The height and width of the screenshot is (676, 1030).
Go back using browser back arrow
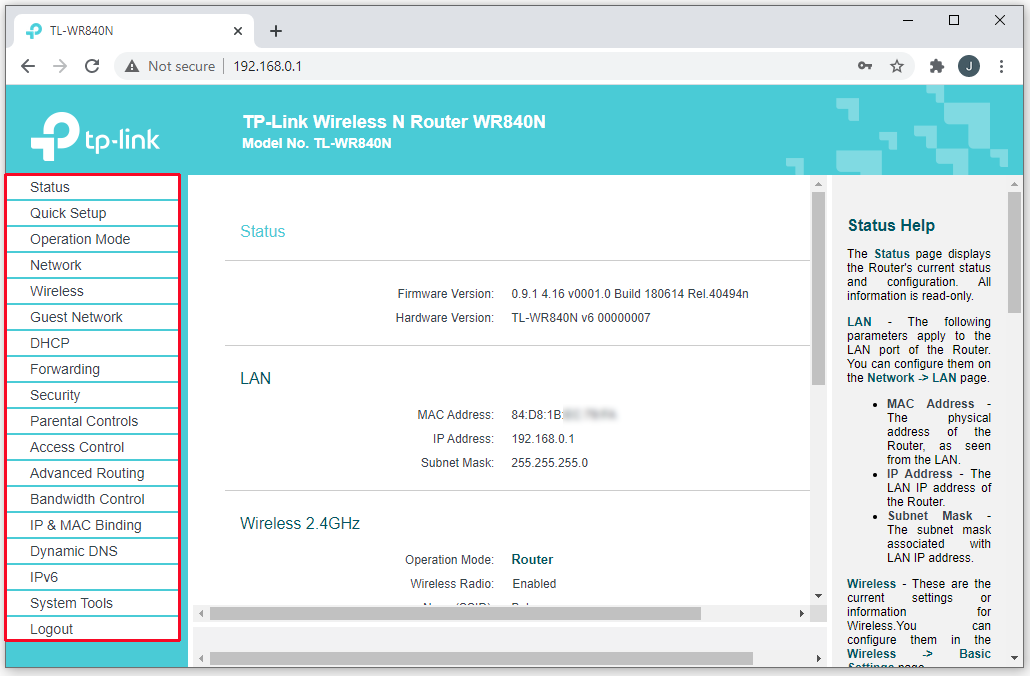click(28, 66)
